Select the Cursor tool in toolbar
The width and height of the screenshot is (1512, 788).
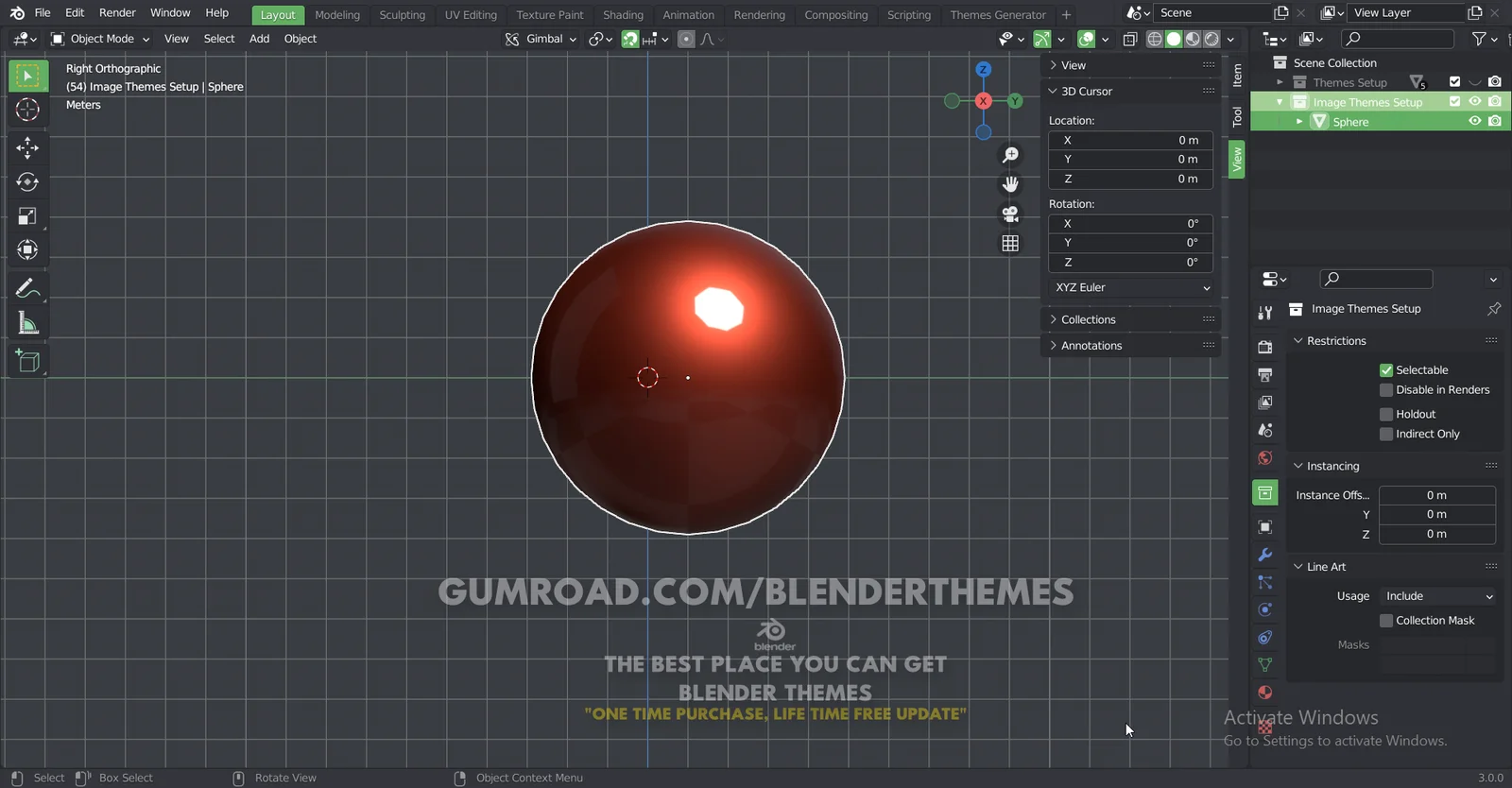tap(27, 110)
